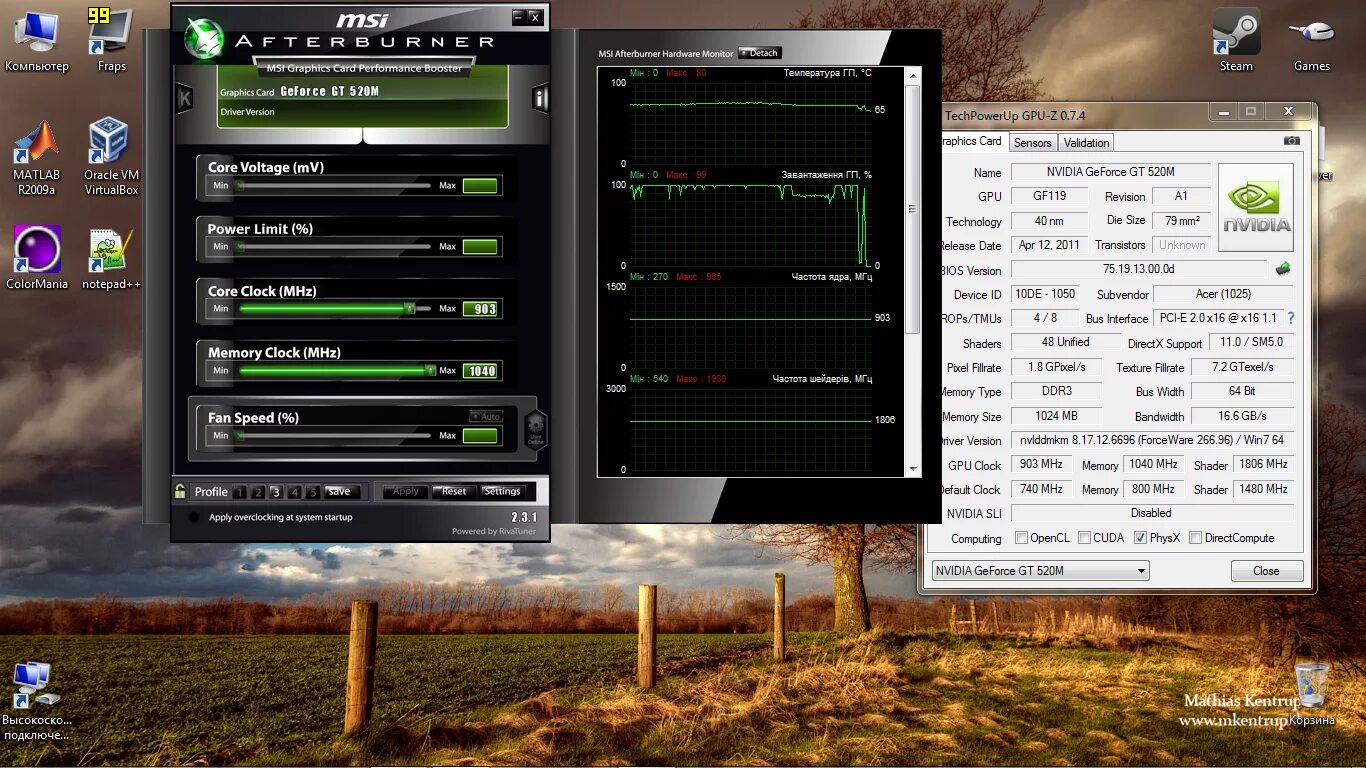Select Afterburner profile slot 3
1366x768 pixels.
click(x=276, y=492)
